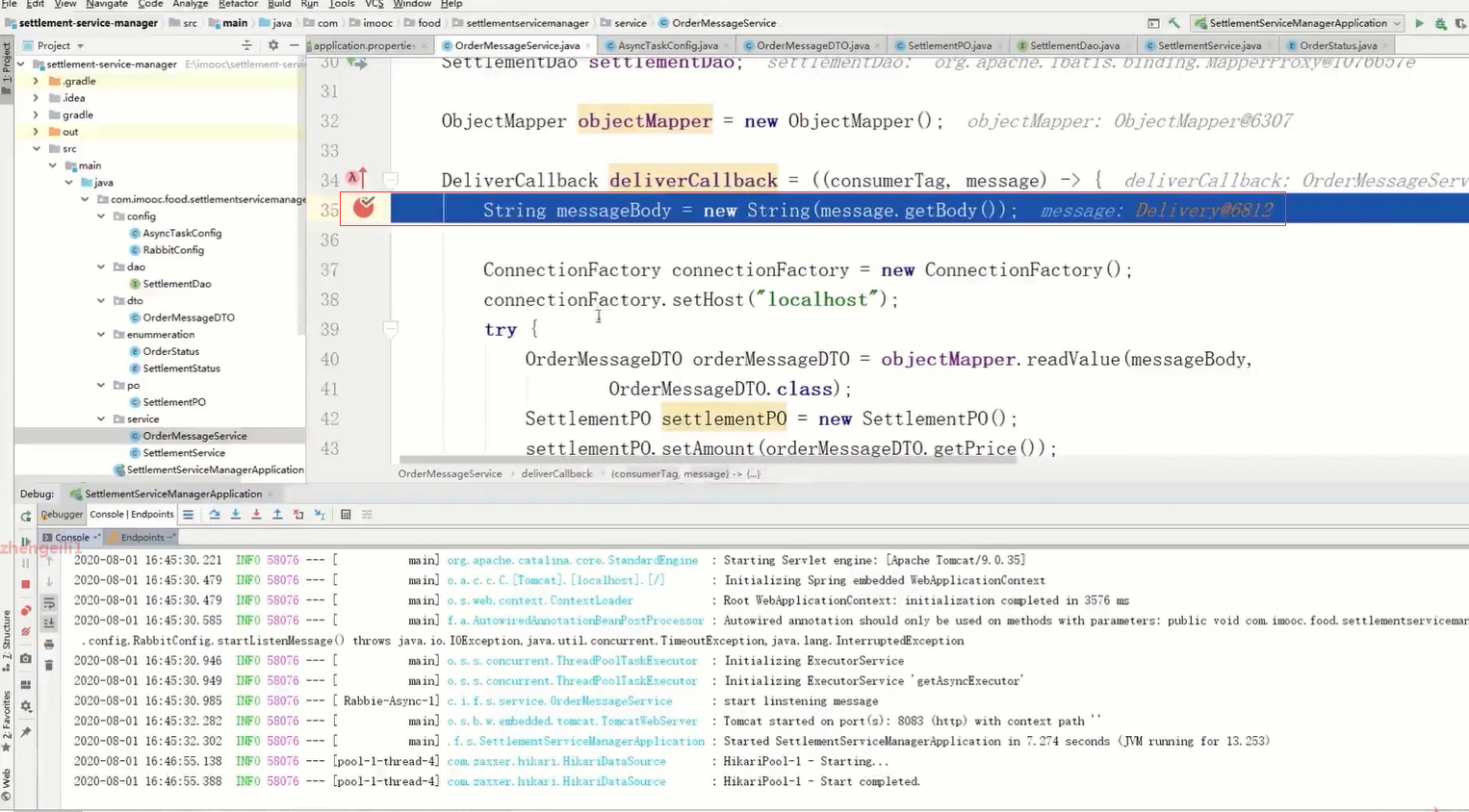Select the Endpoints subtab in debug panel
Image resolution: width=1469 pixels, height=812 pixels.
142,538
